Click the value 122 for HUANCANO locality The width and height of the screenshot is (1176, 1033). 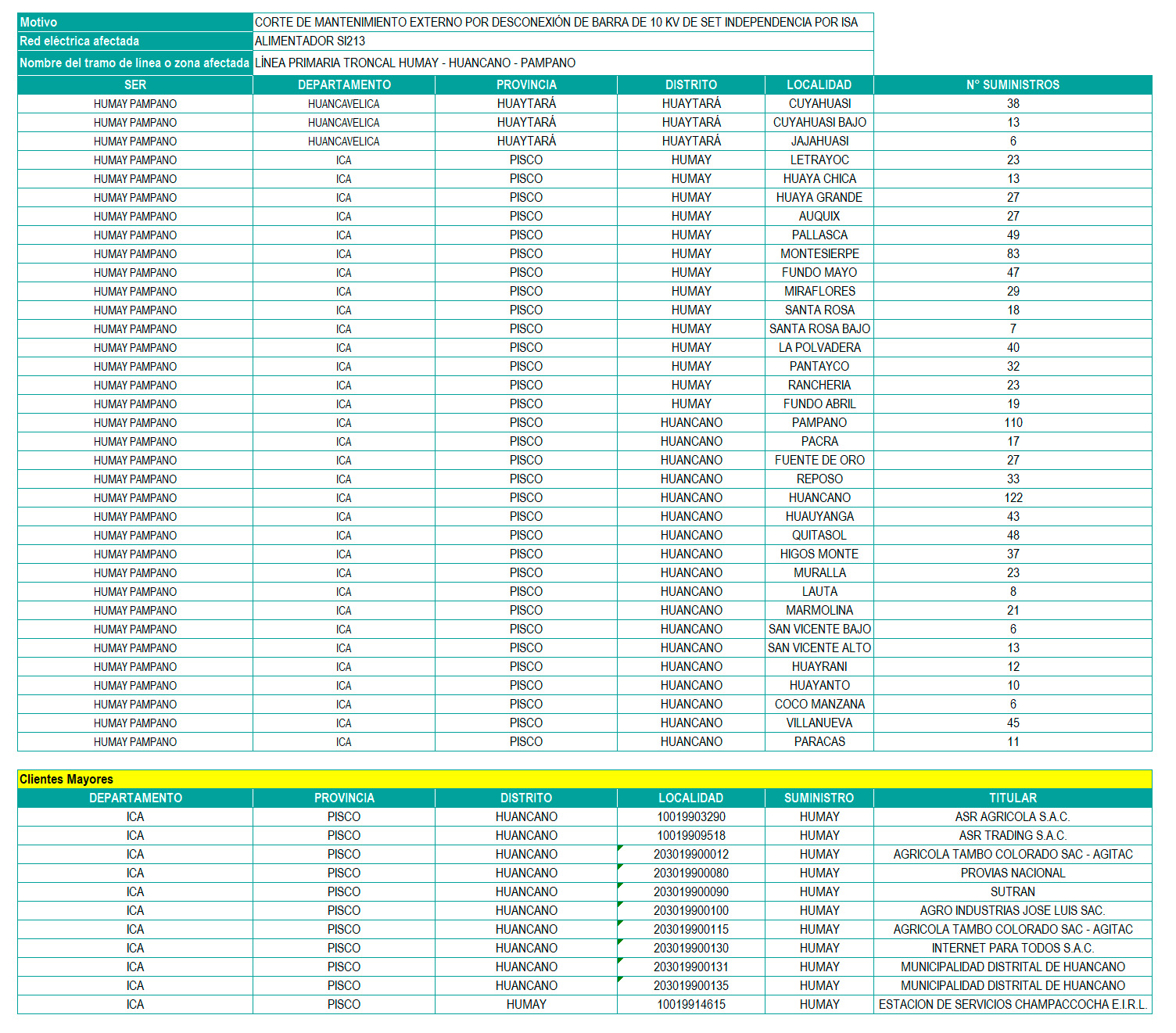click(x=1013, y=498)
